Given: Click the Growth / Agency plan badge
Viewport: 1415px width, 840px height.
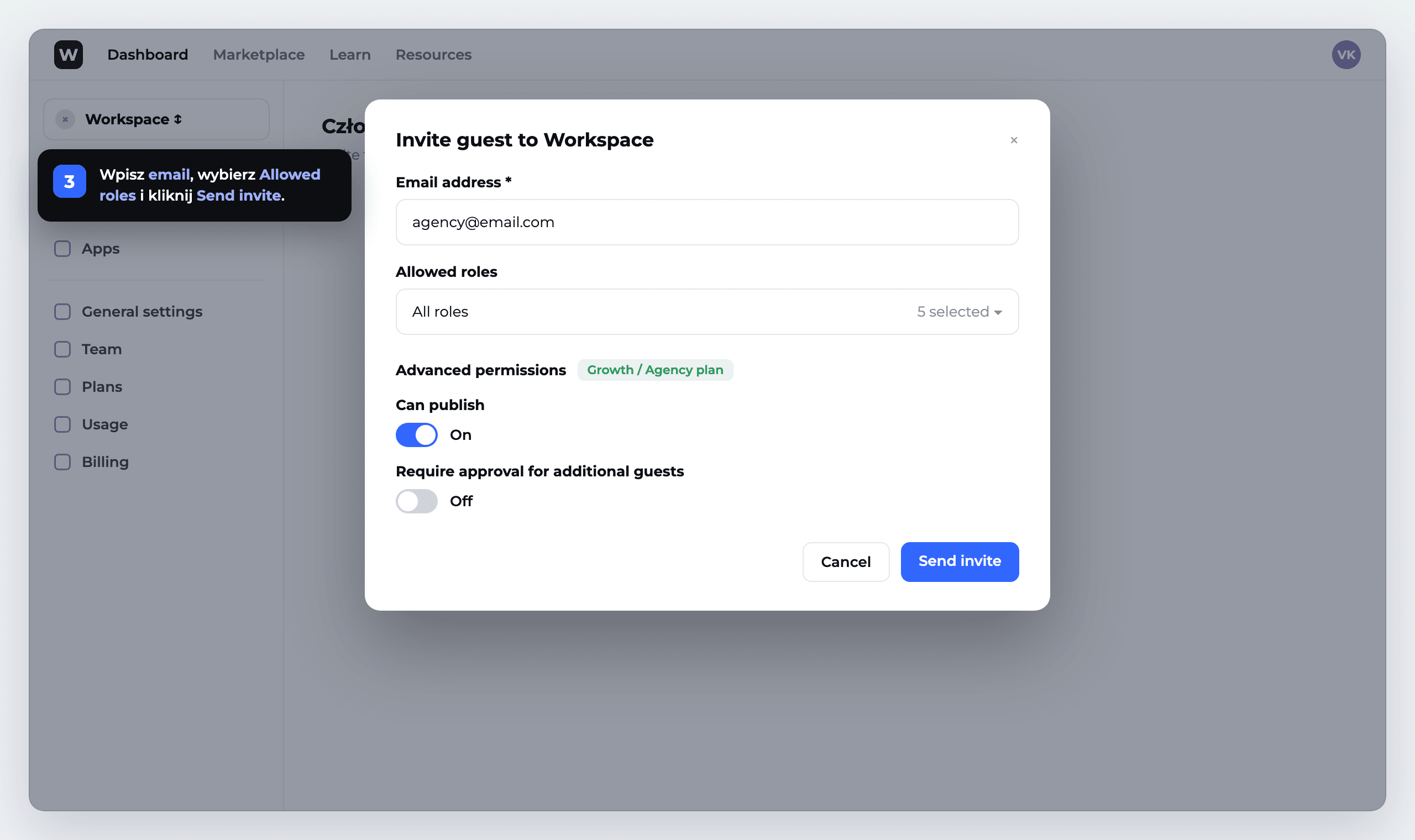Looking at the screenshot, I should tap(655, 370).
